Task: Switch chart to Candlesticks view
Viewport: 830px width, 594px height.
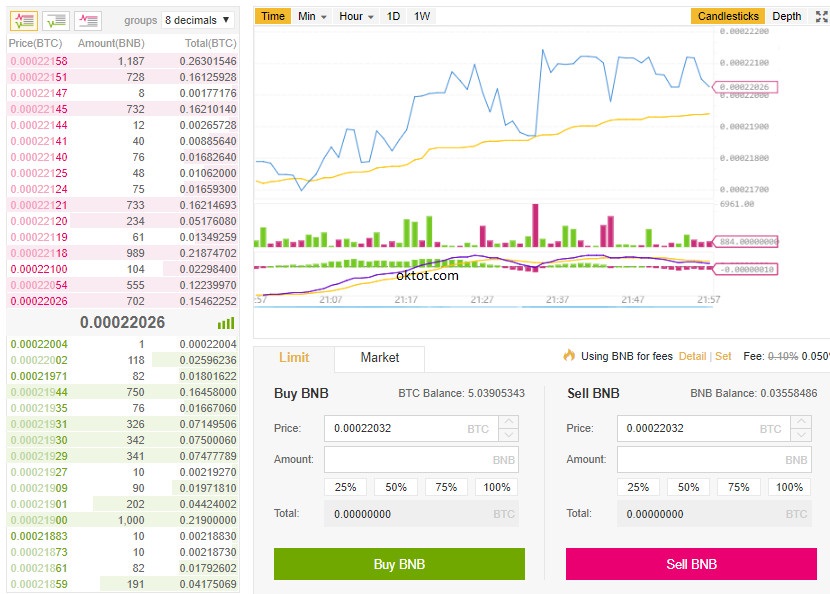Action: 728,16
